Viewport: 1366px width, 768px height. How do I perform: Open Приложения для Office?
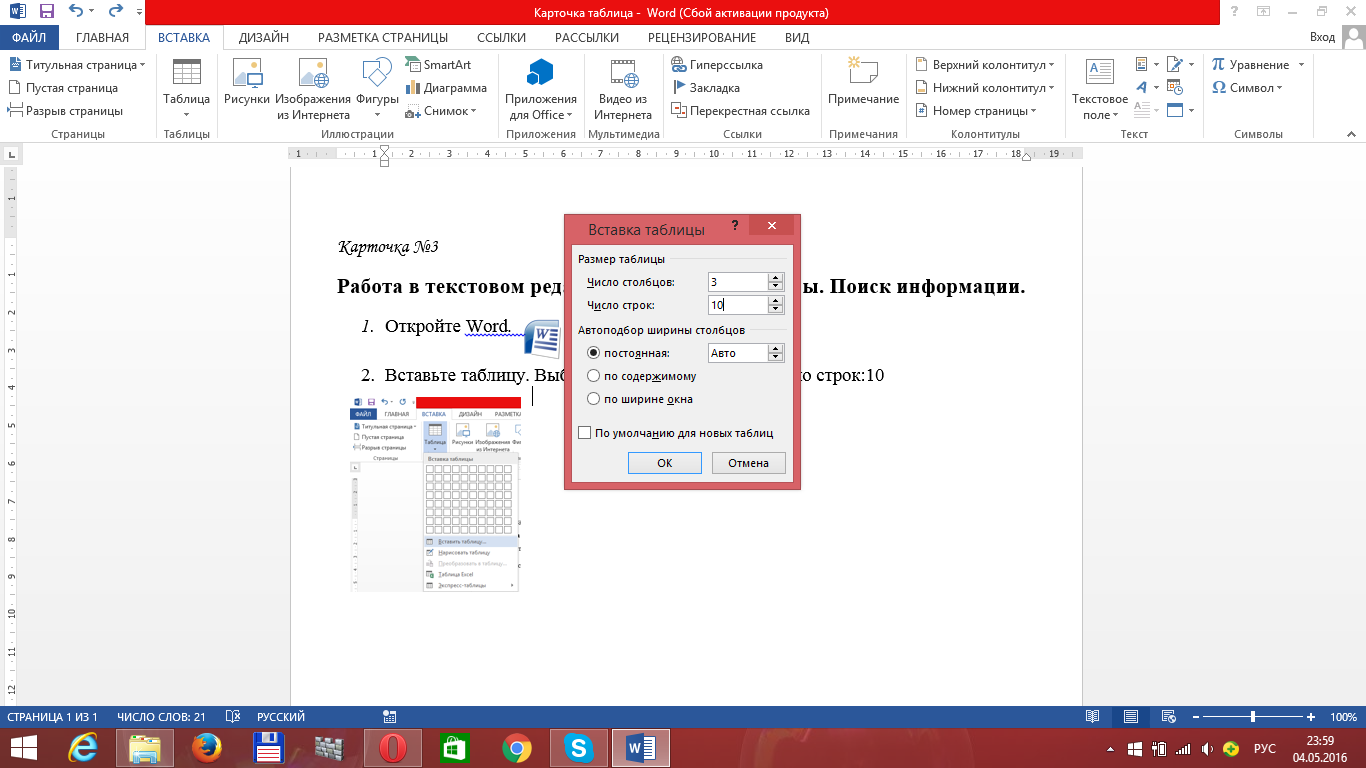click(x=541, y=88)
